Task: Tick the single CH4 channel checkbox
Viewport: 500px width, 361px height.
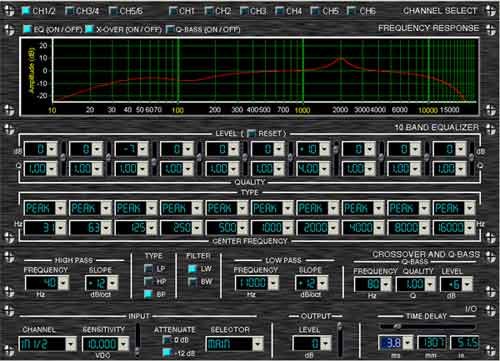Action: 279,11
